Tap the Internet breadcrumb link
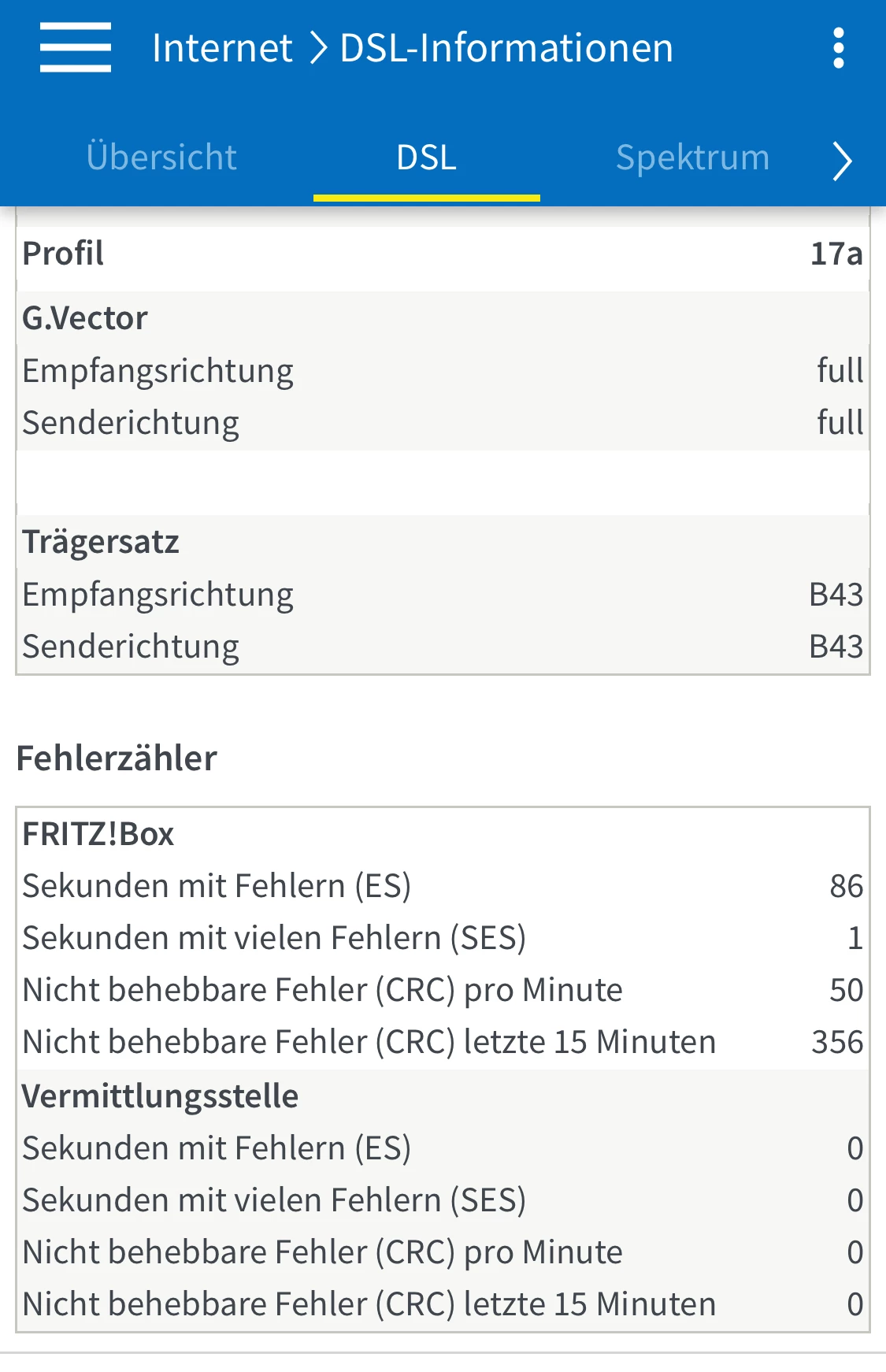The width and height of the screenshot is (886, 1372). point(222,48)
